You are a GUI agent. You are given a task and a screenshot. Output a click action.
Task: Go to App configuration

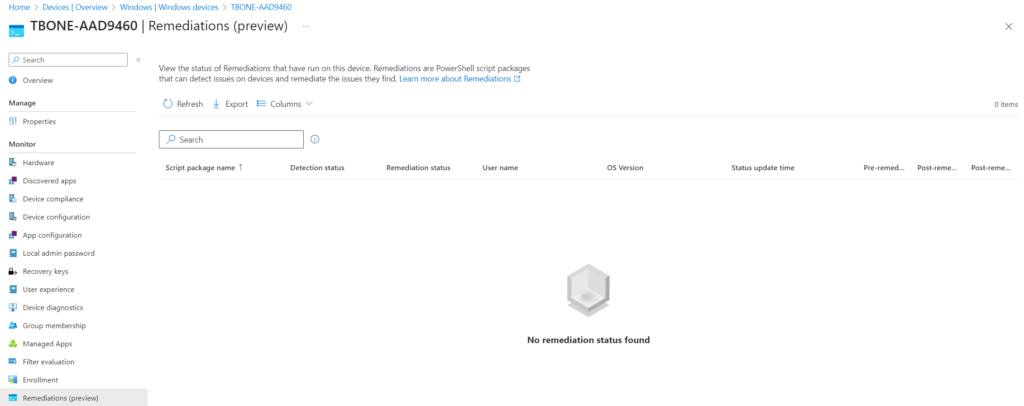pos(52,235)
